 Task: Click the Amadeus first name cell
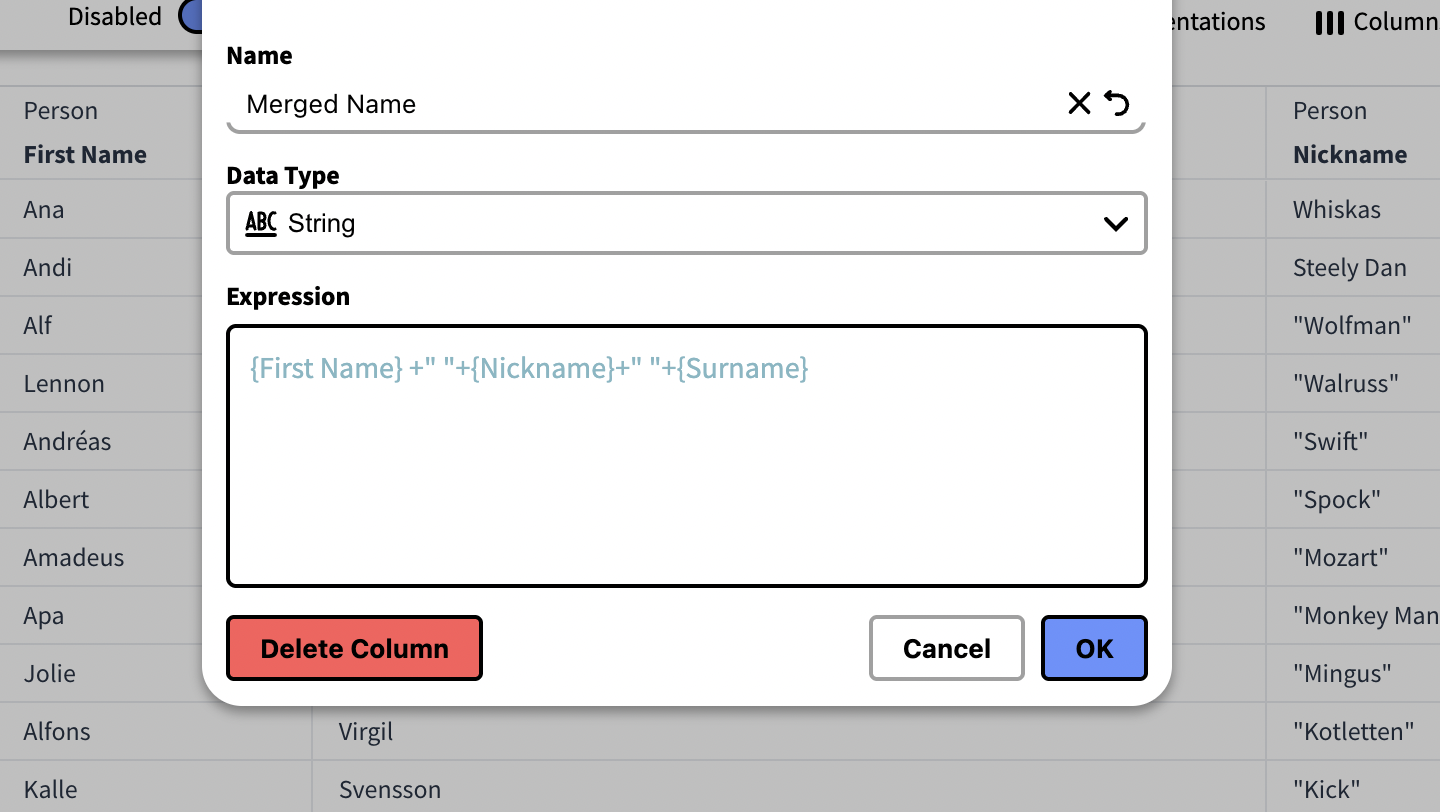[74, 558]
